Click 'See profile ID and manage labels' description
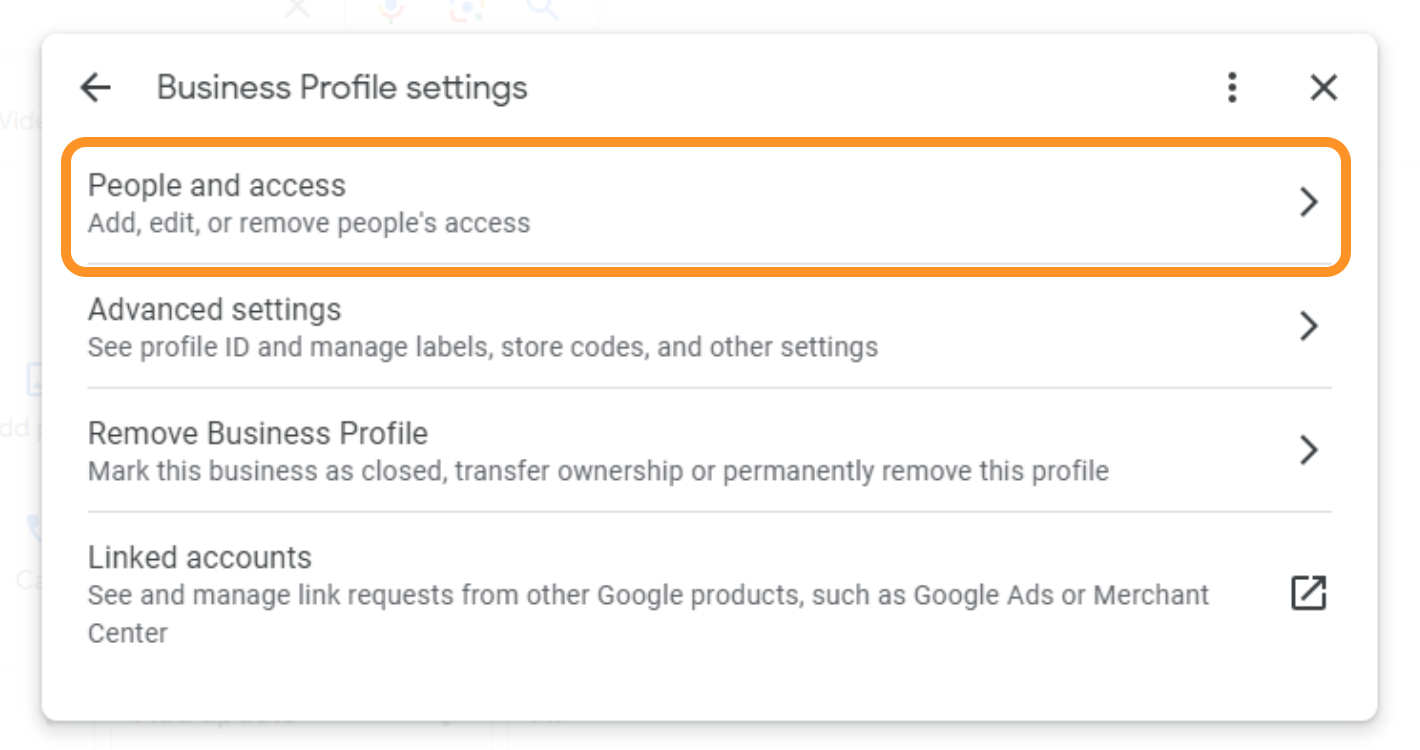Screen dimensions: 1420x750 click(x=483, y=348)
